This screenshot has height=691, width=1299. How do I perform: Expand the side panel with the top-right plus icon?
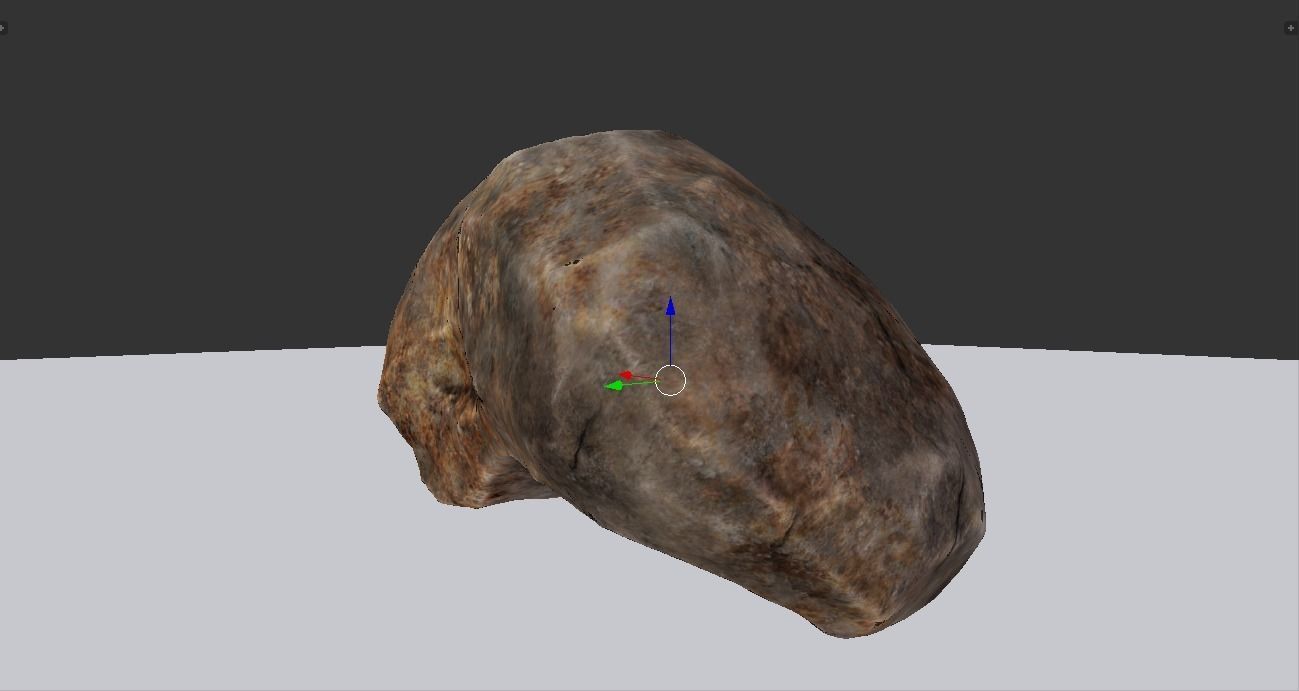click(x=1290, y=28)
